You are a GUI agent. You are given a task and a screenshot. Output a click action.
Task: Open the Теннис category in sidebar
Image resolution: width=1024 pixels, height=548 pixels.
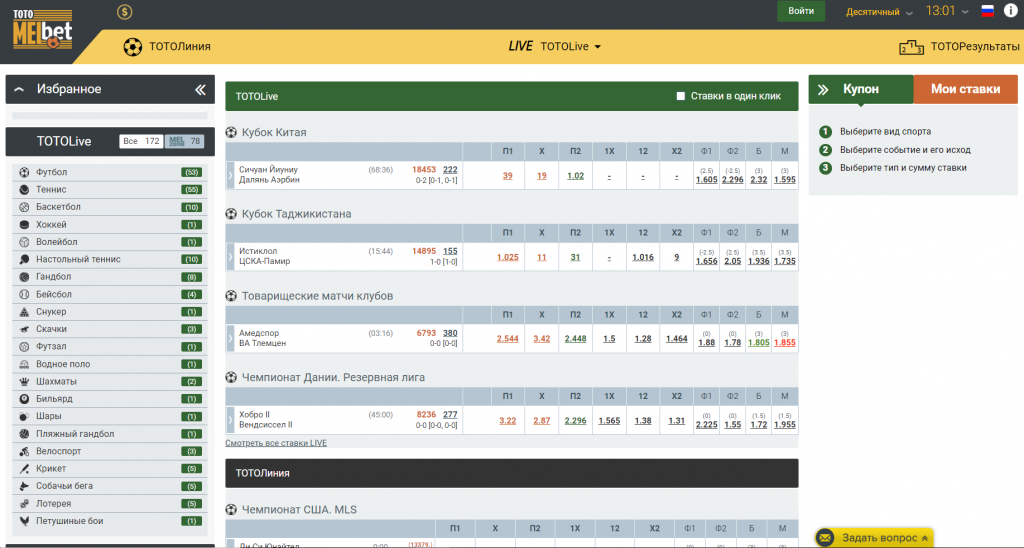click(x=51, y=190)
